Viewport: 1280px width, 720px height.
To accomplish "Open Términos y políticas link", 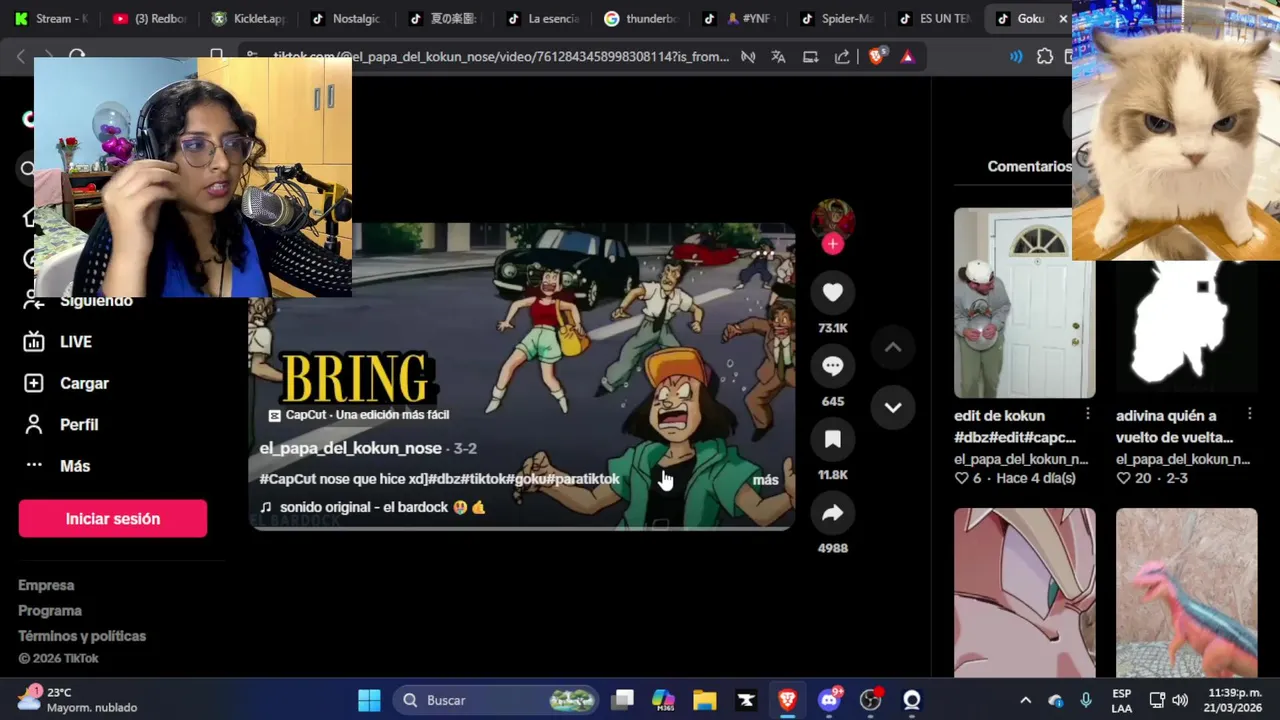I will click(x=82, y=636).
